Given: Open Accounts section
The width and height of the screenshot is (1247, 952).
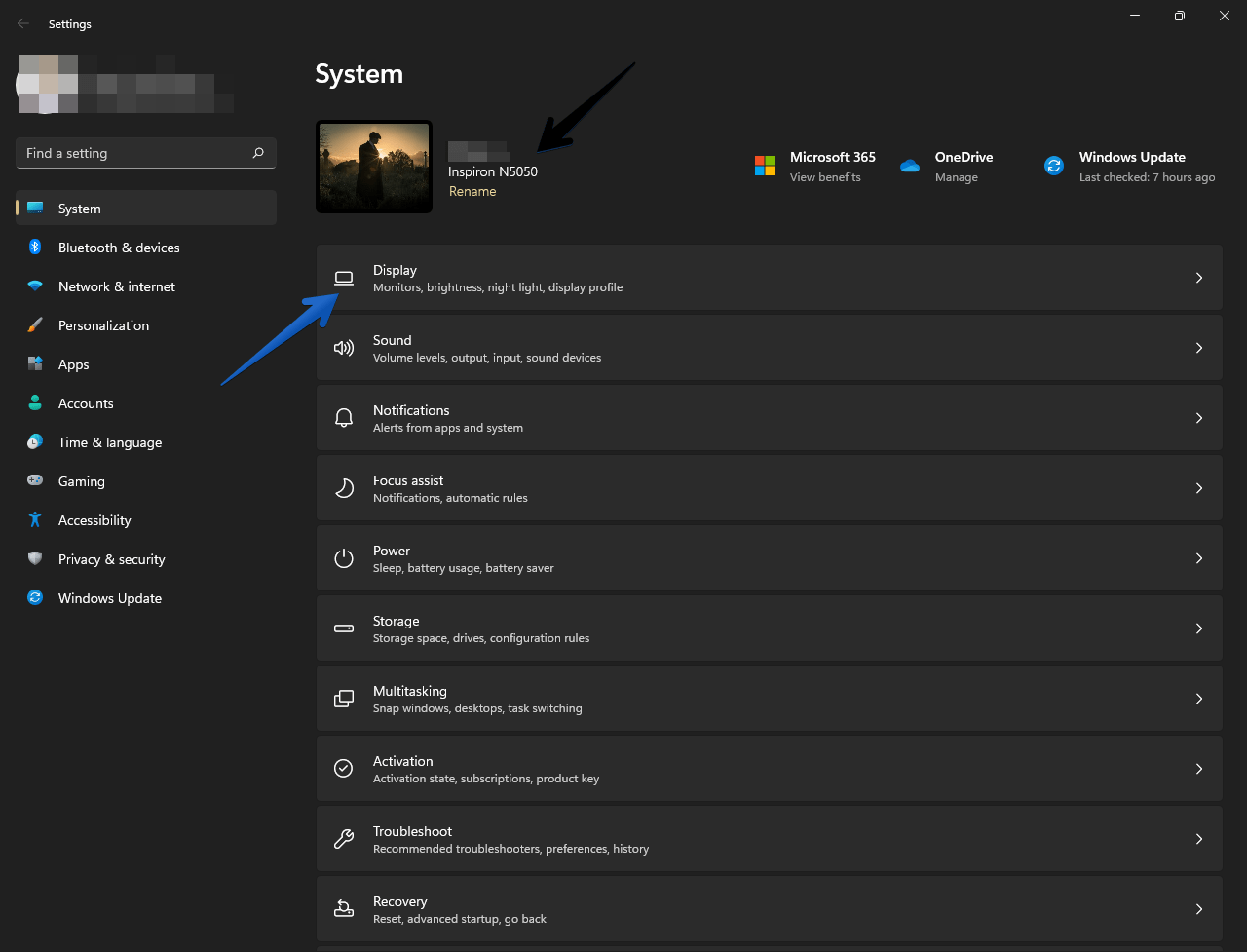Looking at the screenshot, I should (x=146, y=403).
